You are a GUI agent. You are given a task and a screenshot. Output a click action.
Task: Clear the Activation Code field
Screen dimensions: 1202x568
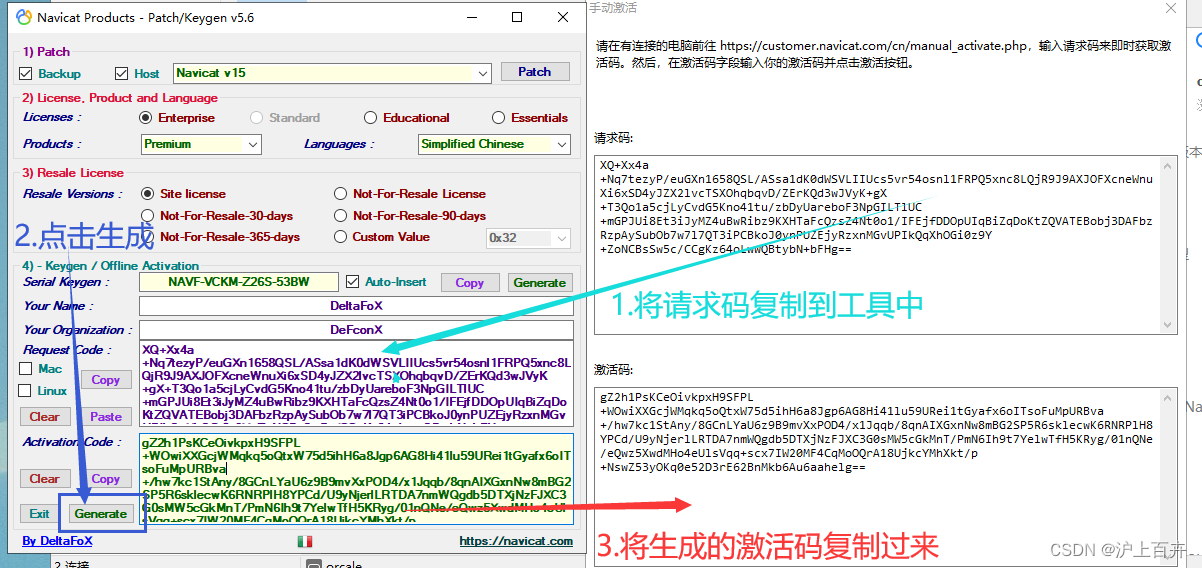[44, 479]
